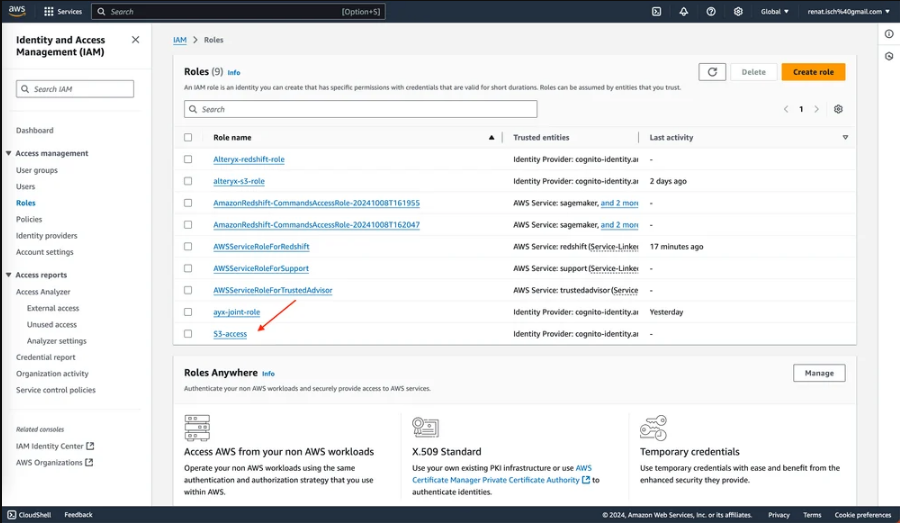Click the X.509 Standard certificate icon
Viewport: 900px width, 523px height.
coord(425,428)
